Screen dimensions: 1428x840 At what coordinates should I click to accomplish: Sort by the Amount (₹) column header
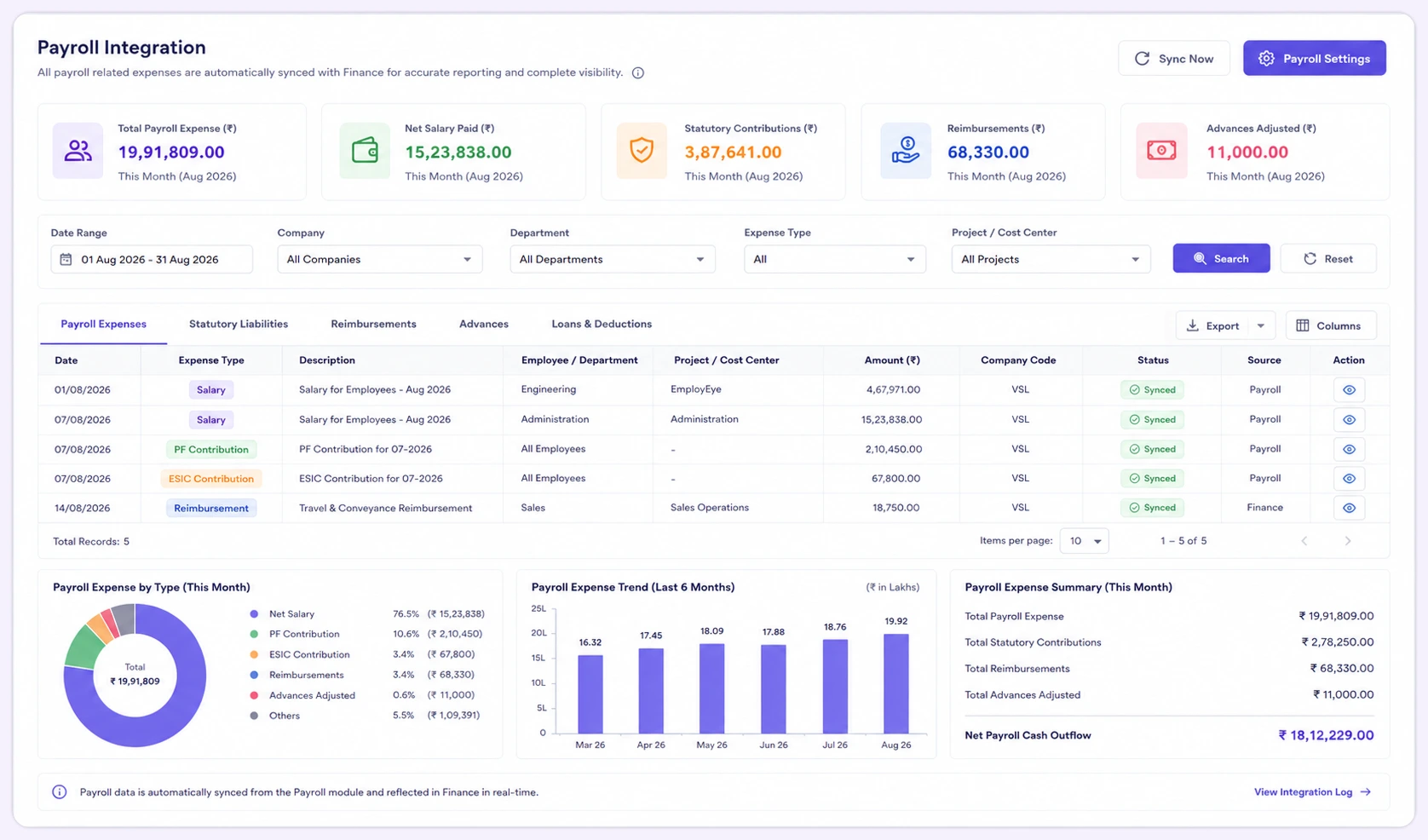pos(892,360)
